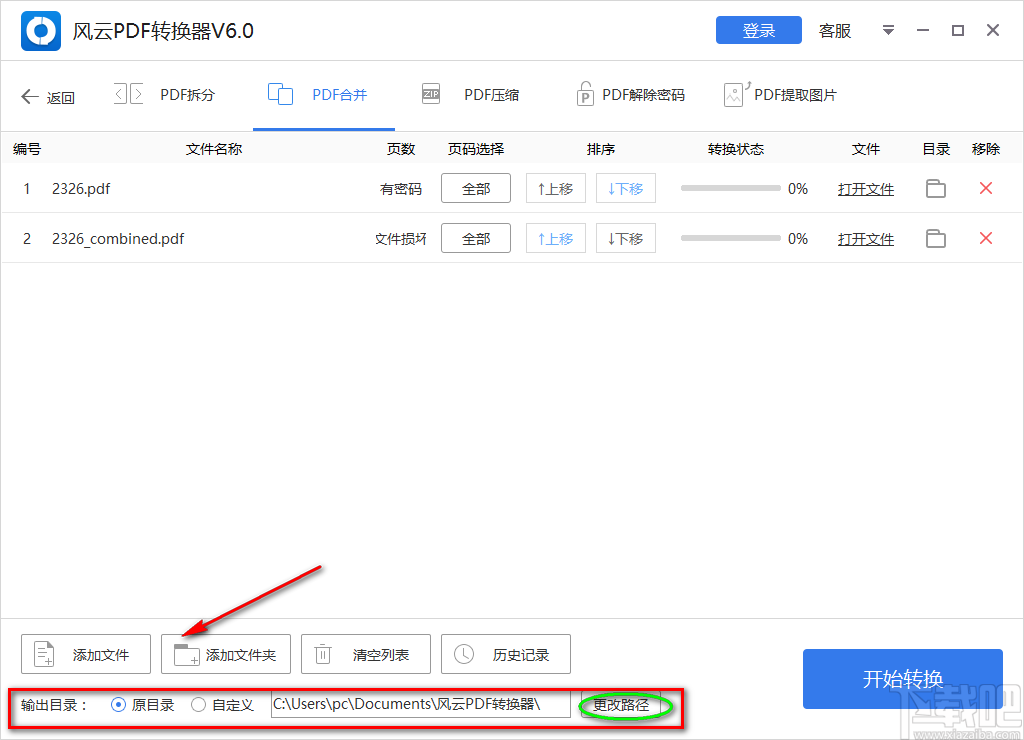The width and height of the screenshot is (1024, 740).
Task: Close the converter window
Action: [993, 30]
